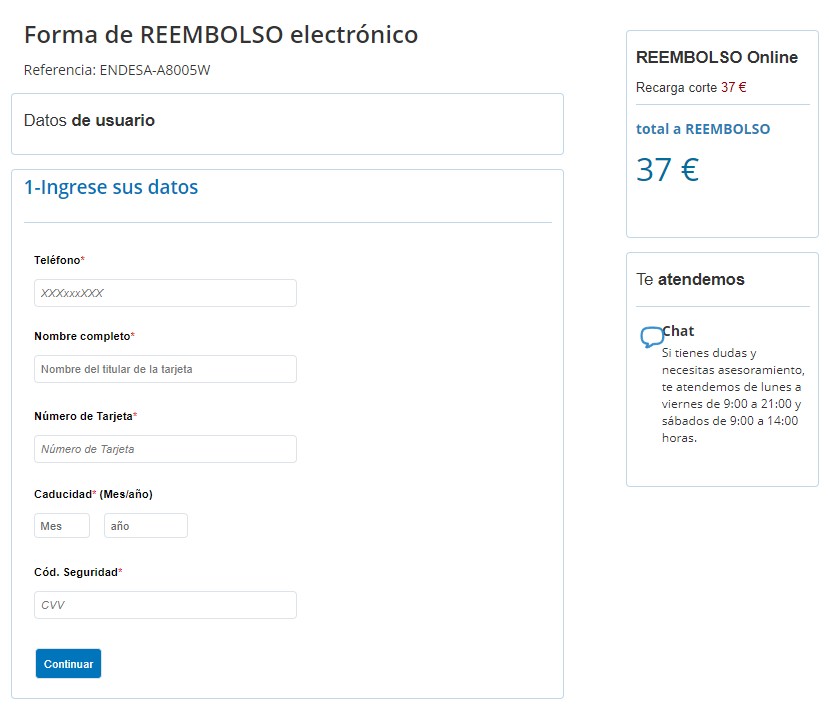This screenshot has height=710, width=829.
Task: Click the Te atendemos heading
Action: point(690,279)
